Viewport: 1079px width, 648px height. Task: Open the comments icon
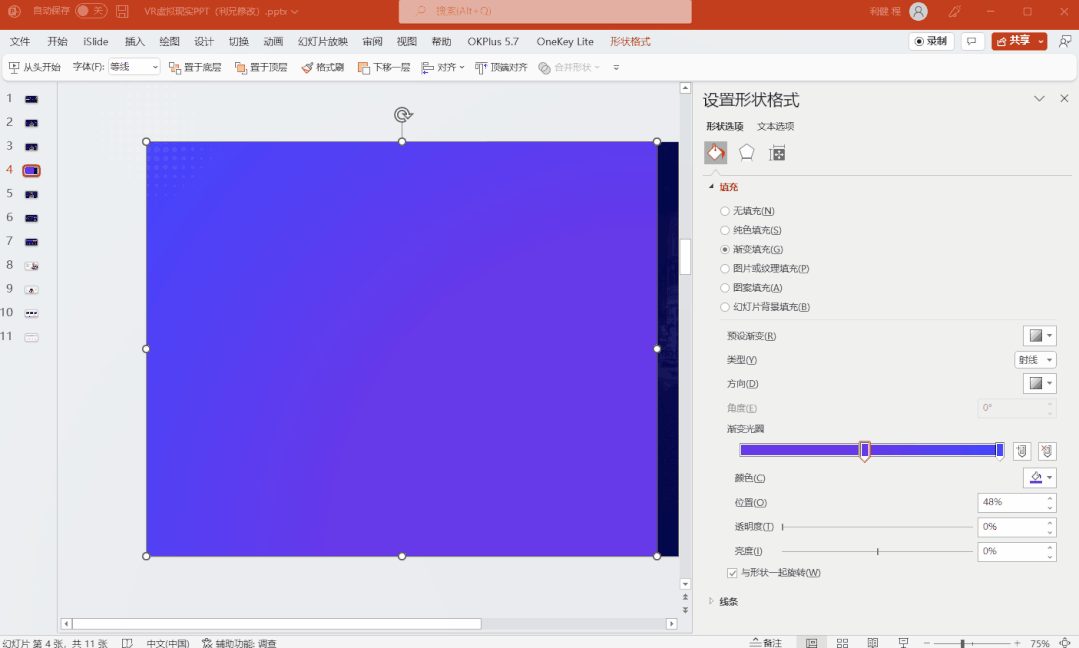pos(972,41)
